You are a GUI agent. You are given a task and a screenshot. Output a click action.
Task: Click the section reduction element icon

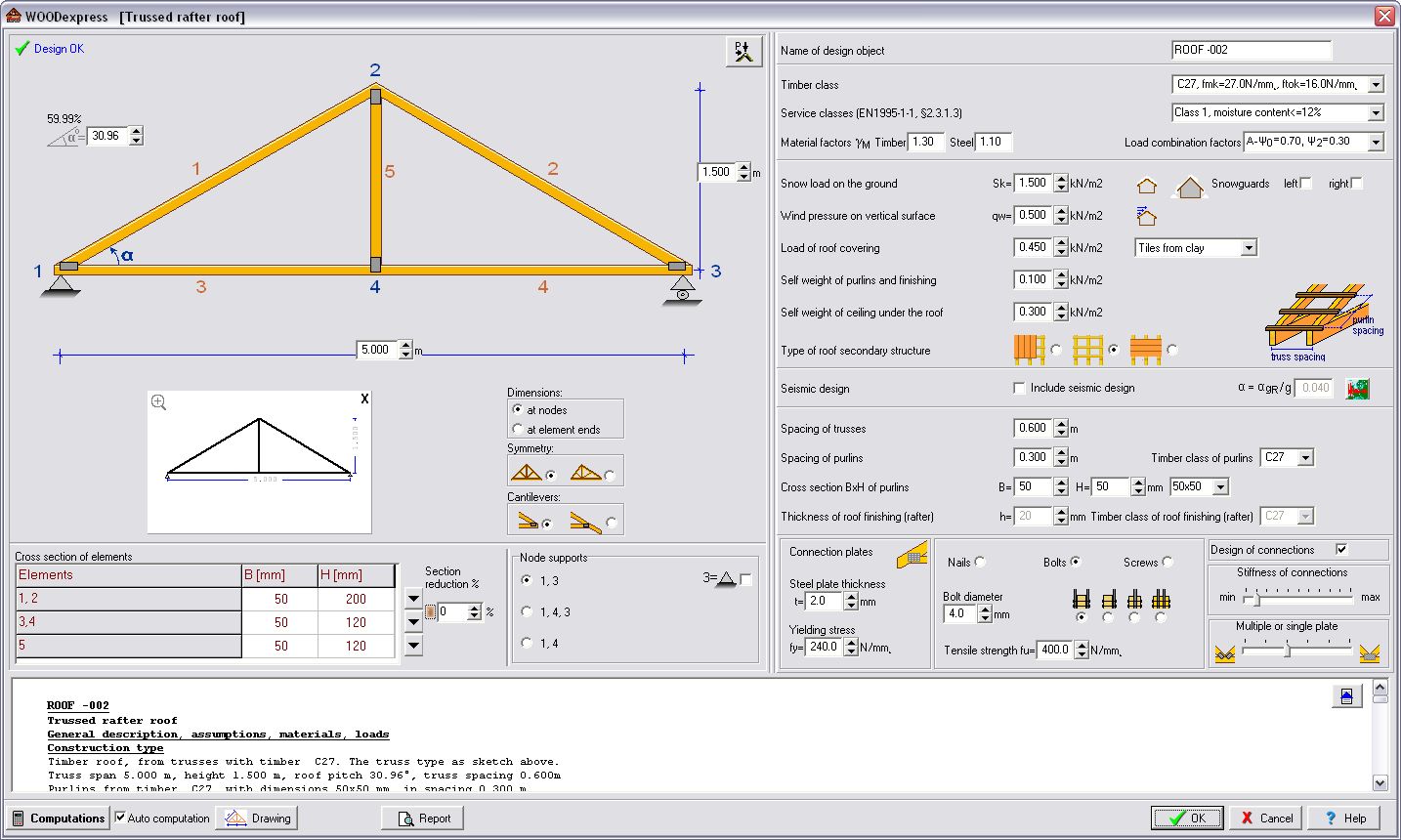430,612
